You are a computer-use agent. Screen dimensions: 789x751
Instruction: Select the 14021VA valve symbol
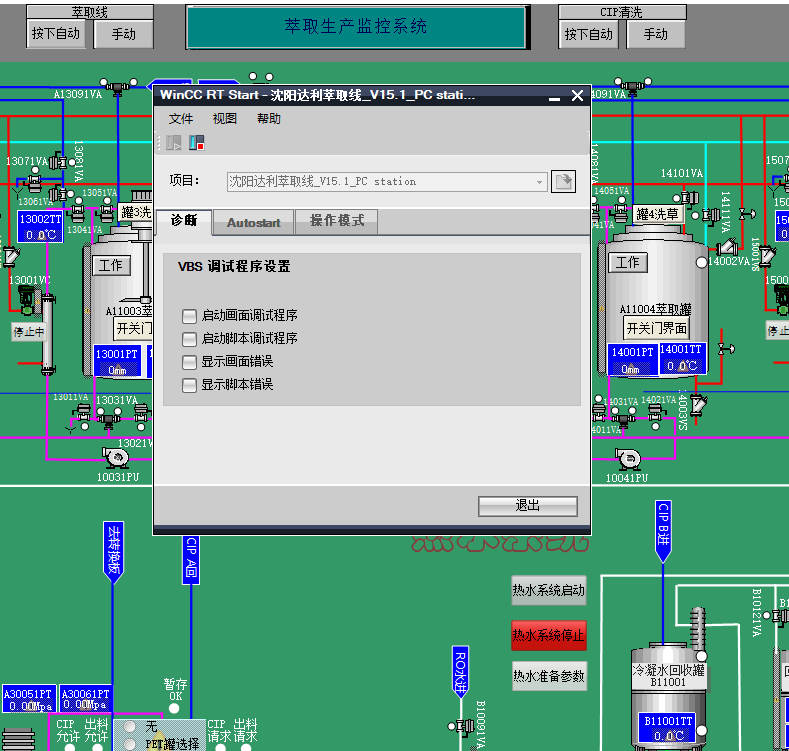(655, 413)
